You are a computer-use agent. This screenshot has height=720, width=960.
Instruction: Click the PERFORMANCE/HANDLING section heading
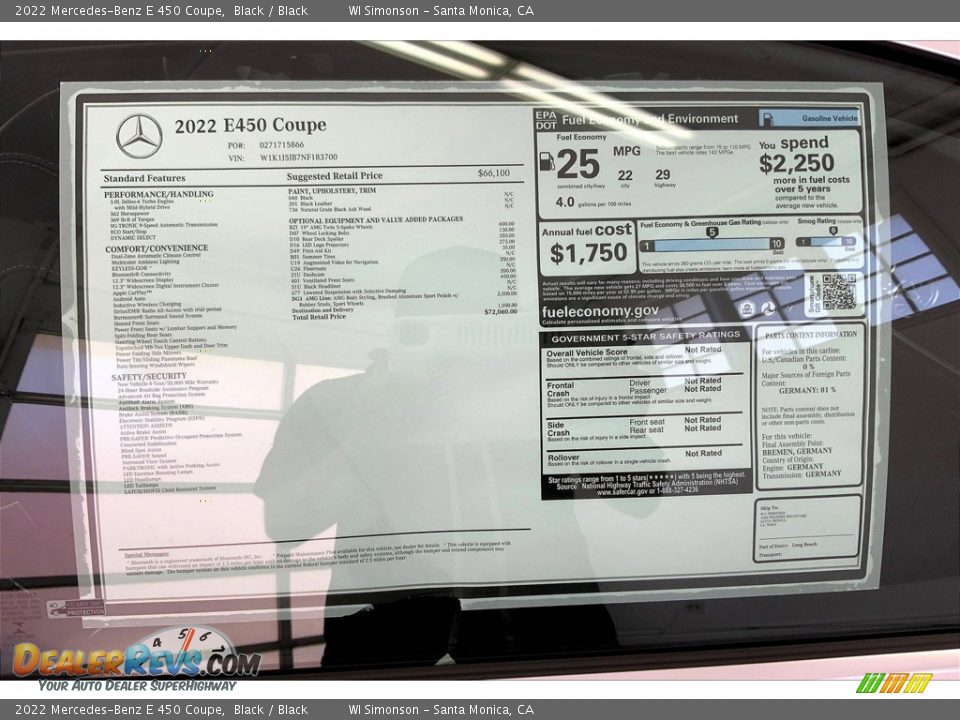[x=159, y=194]
